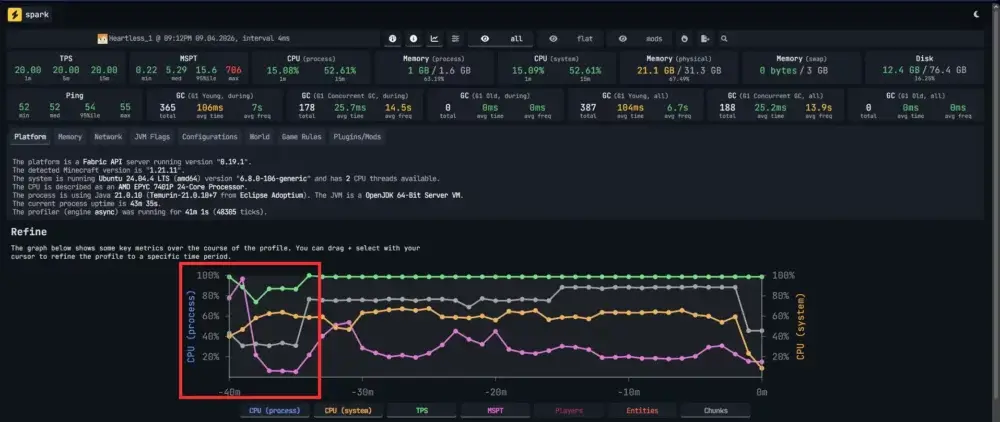Click the MSPT legend button
1000x422 pixels.
click(494, 410)
